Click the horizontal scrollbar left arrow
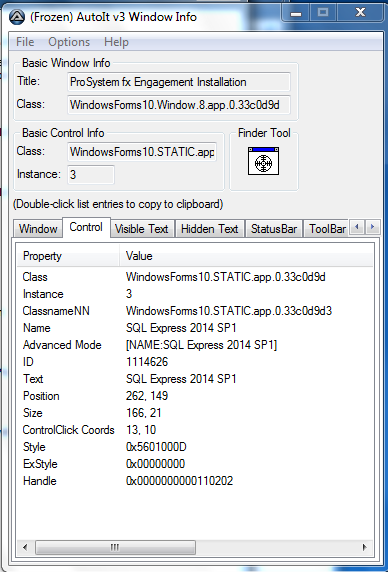Viewport: 388px width, 572px height. point(25,547)
